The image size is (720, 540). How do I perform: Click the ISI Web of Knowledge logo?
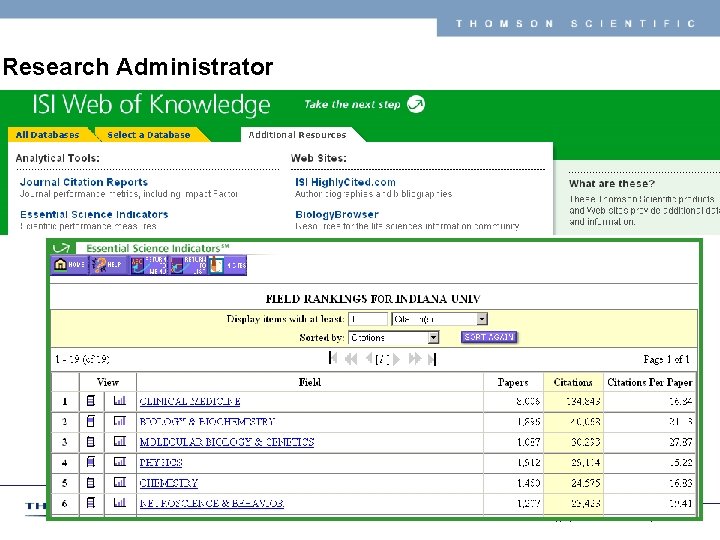click(152, 104)
